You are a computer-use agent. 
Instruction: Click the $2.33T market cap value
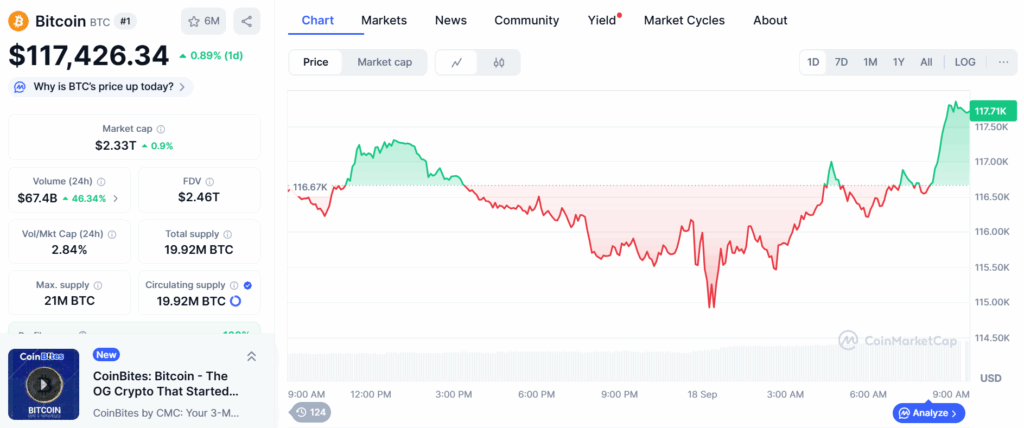(x=116, y=145)
